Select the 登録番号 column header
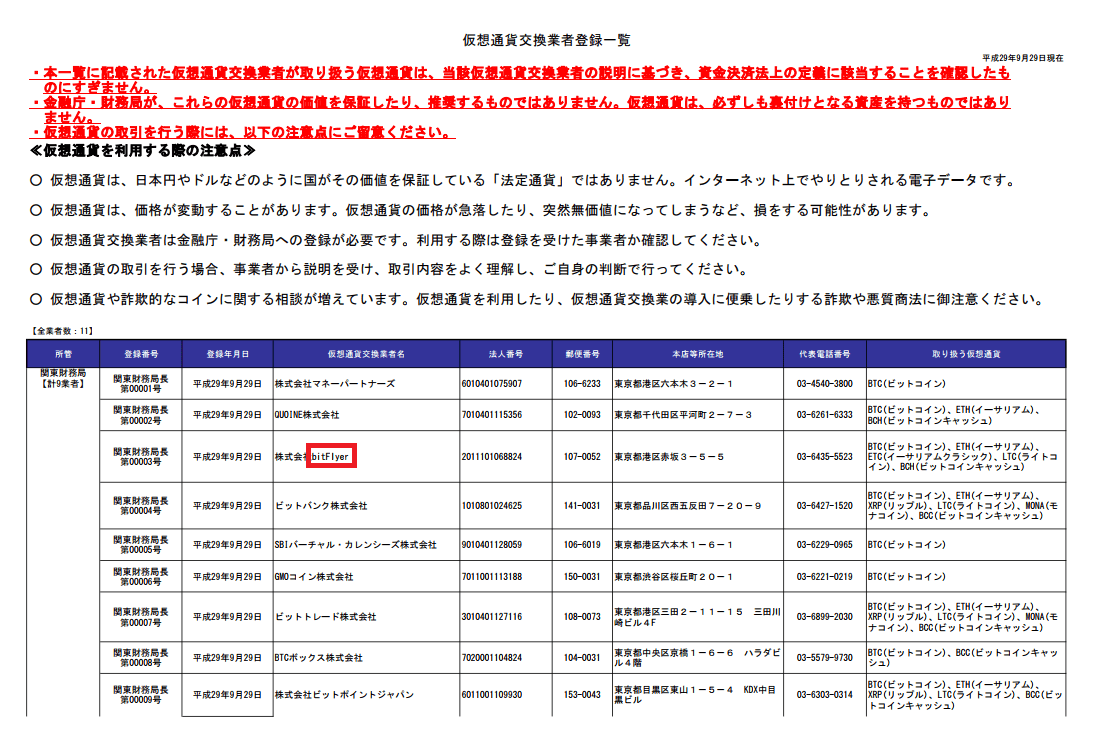 coord(140,354)
